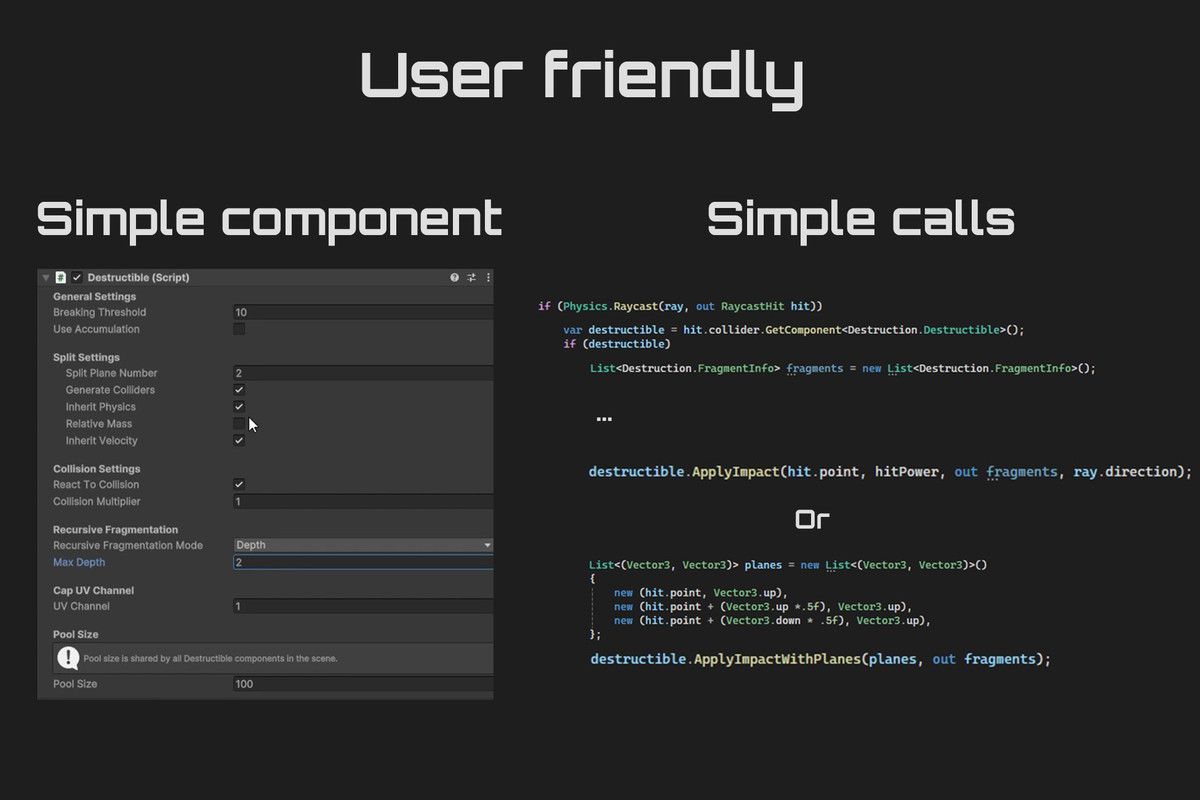Disable the Destructible script component checkbox
The image size is (1200, 800).
(x=77, y=277)
